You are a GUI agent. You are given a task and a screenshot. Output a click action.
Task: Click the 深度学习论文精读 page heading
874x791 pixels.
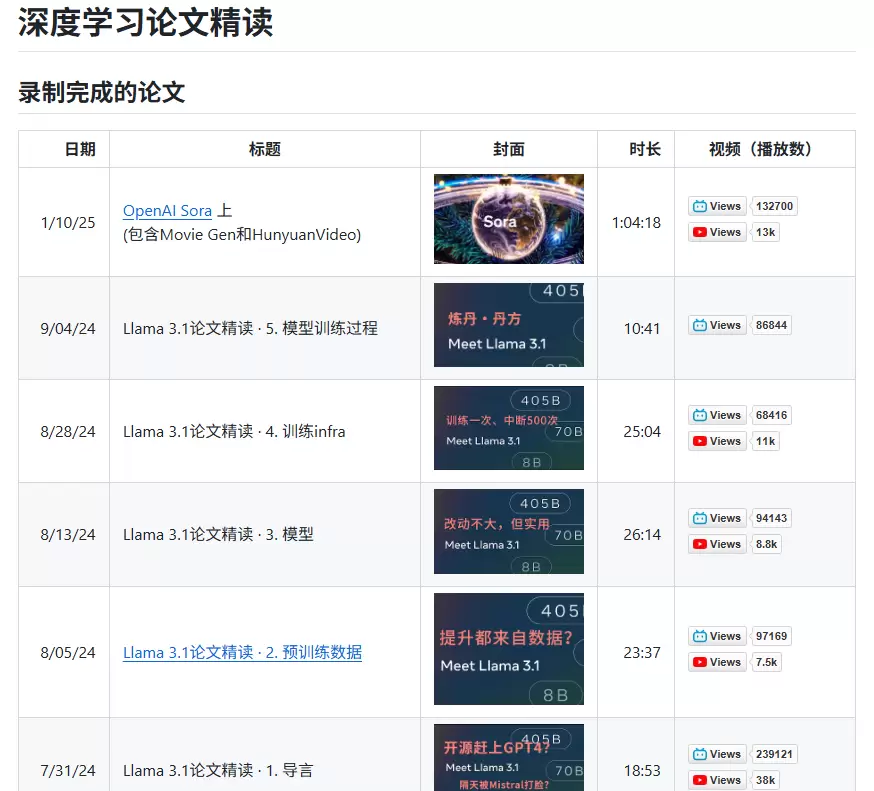click(145, 22)
